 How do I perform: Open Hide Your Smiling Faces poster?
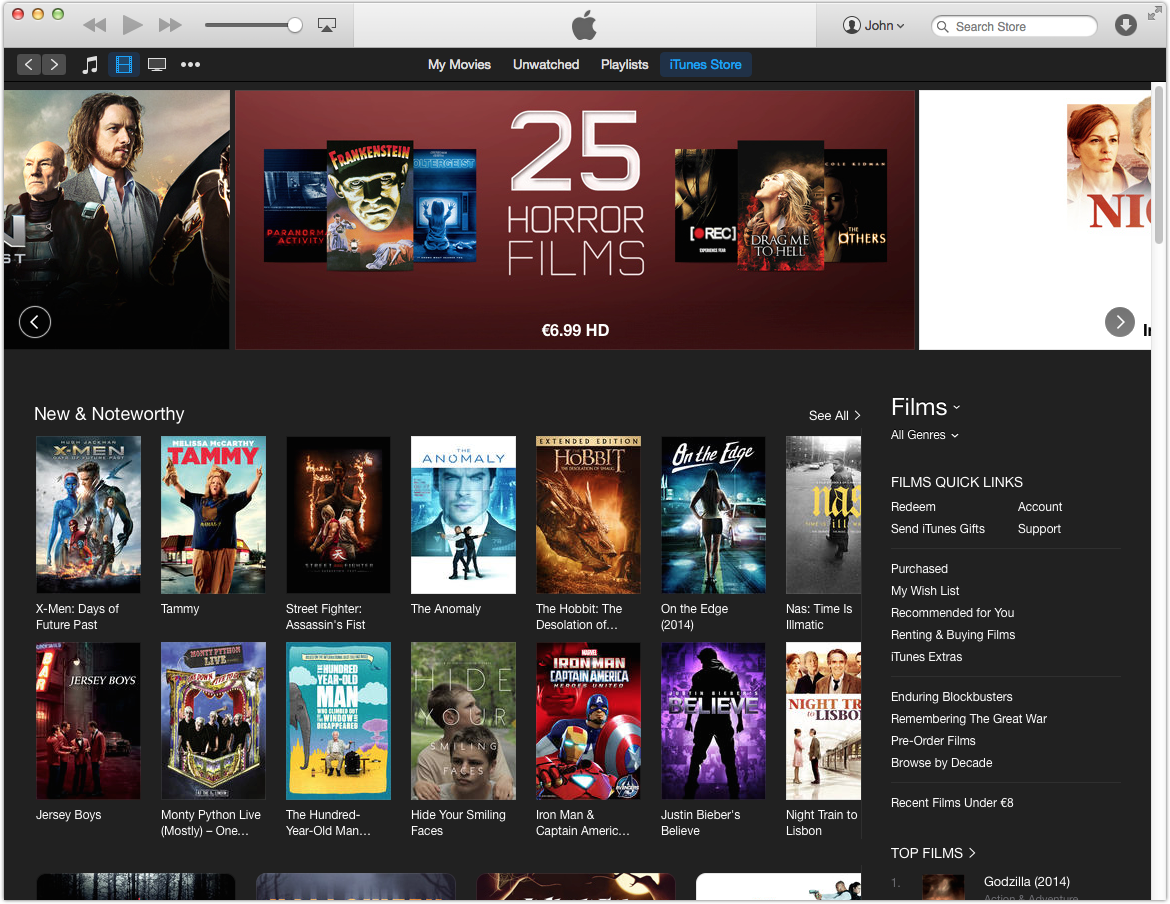463,721
